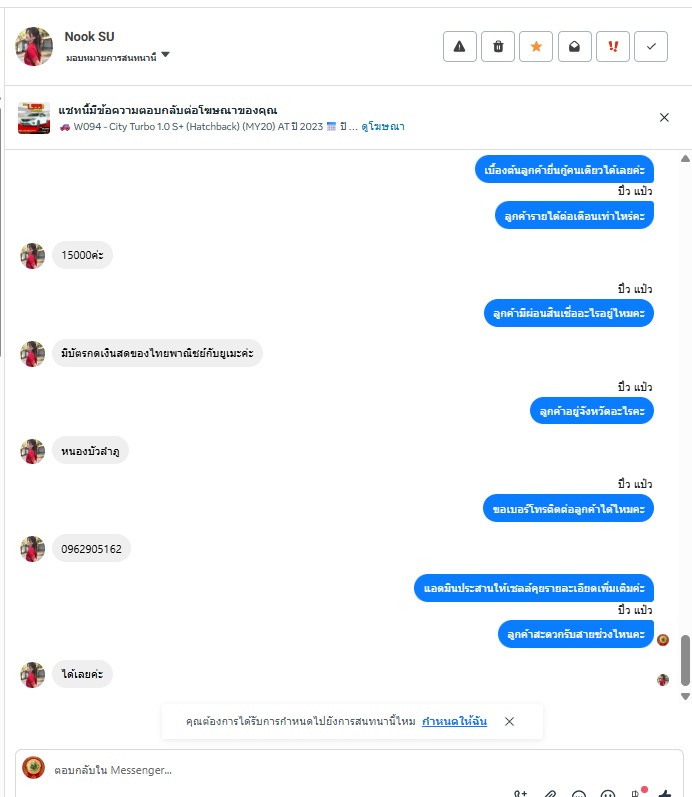Screen dimensions: 692x797
Task: Mark conversation done with checkmark button
Action: pos(651,46)
